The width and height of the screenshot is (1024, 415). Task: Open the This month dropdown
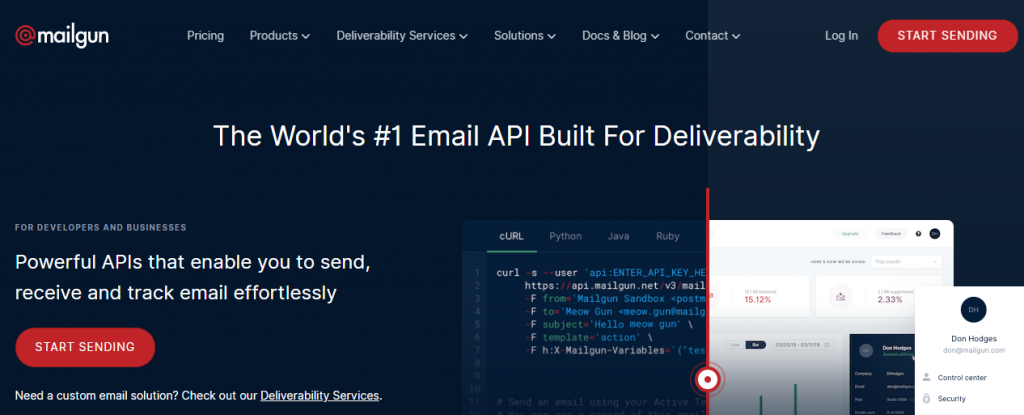906,261
